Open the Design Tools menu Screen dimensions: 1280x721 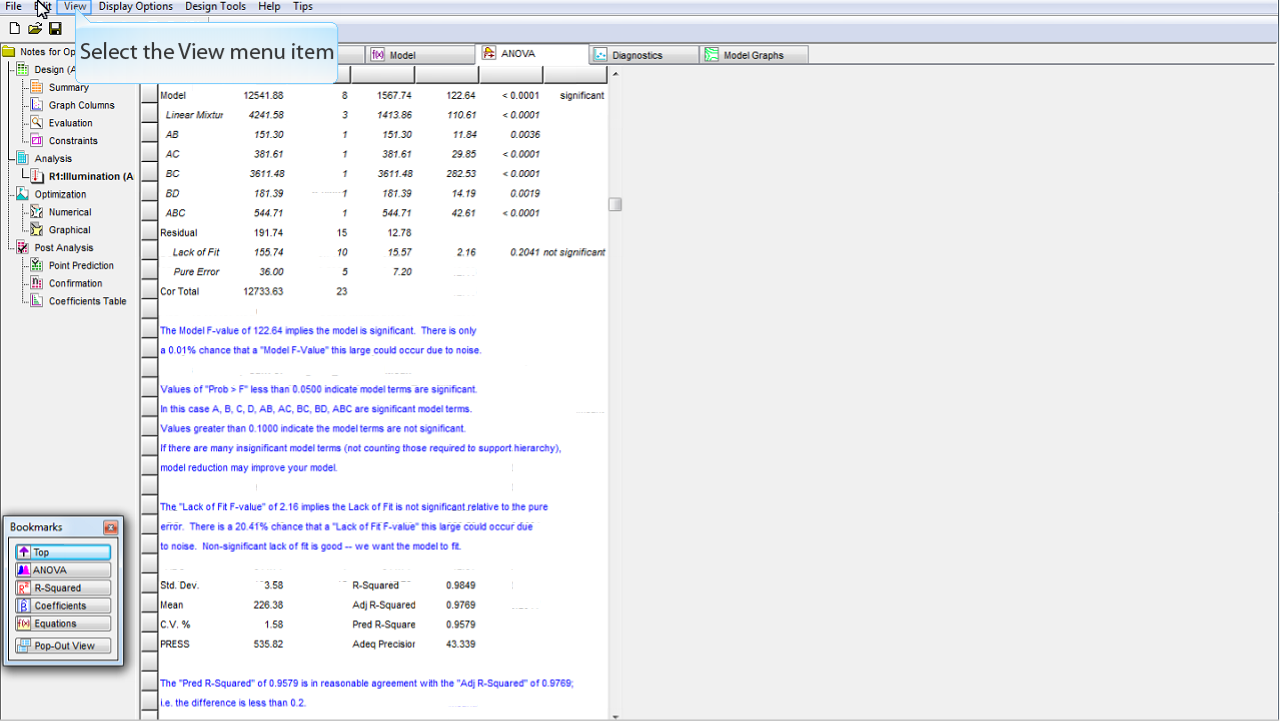tap(215, 7)
